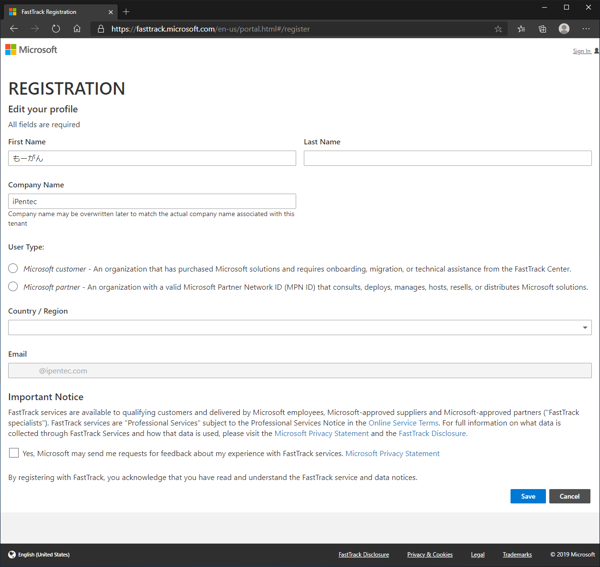600x567 pixels.
Task: Click the 'Edit your profile' heading
Action: pyautogui.click(x=43, y=109)
